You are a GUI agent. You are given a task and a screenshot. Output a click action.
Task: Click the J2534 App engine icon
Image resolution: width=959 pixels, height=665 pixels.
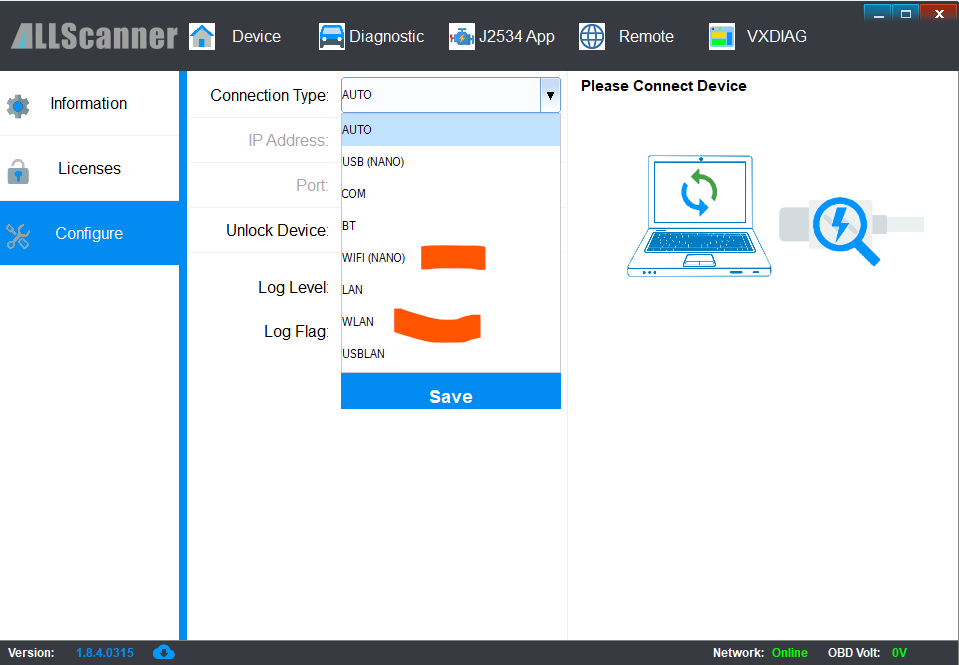(462, 36)
